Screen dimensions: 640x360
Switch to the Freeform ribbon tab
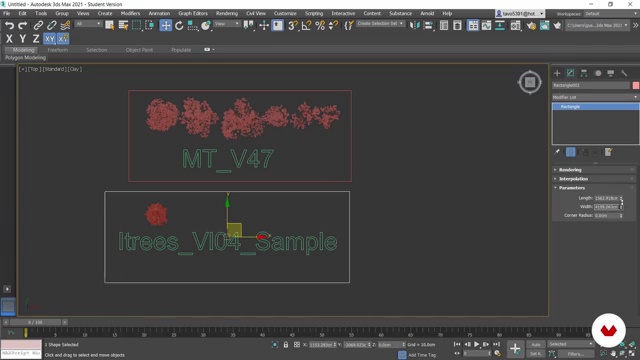point(58,50)
